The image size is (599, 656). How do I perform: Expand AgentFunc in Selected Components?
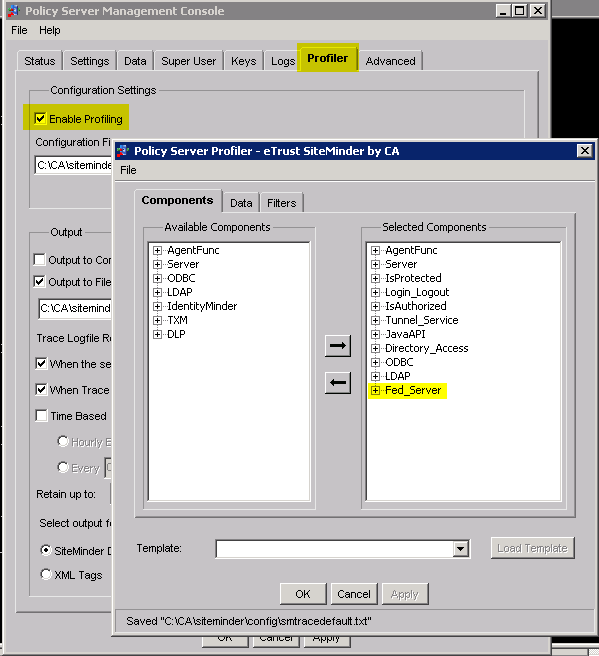coord(375,251)
